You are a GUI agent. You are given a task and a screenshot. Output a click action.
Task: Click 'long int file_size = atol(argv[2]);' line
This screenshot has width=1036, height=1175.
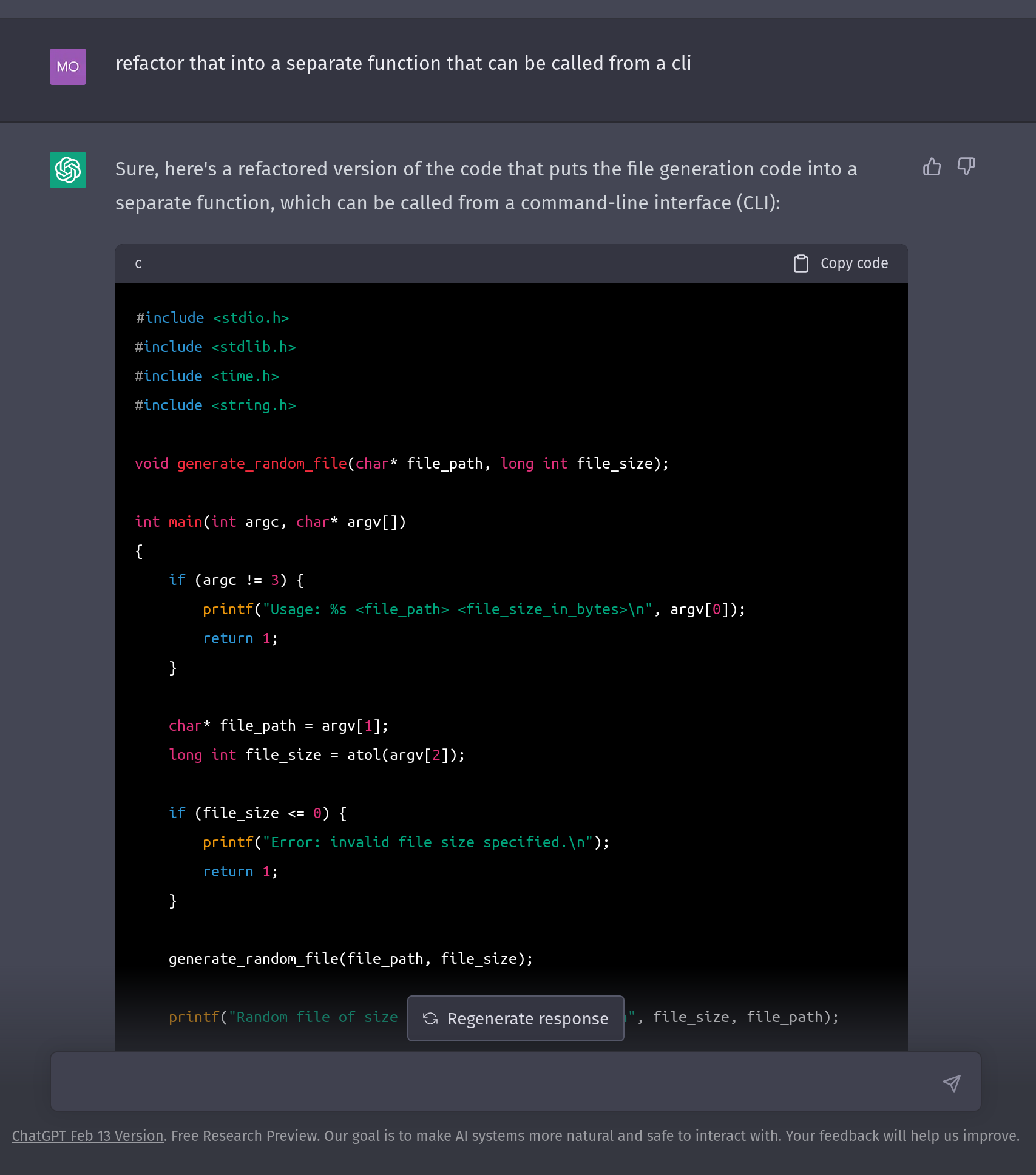click(317, 755)
